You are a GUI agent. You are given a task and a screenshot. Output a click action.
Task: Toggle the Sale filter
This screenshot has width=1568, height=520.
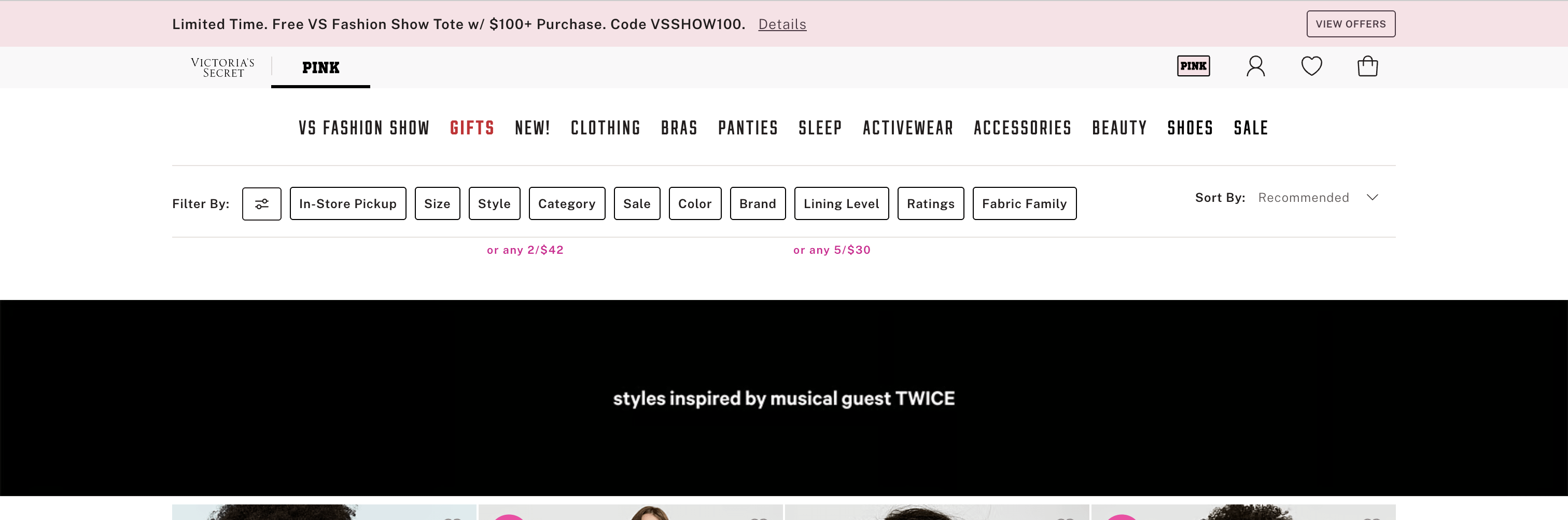click(637, 204)
